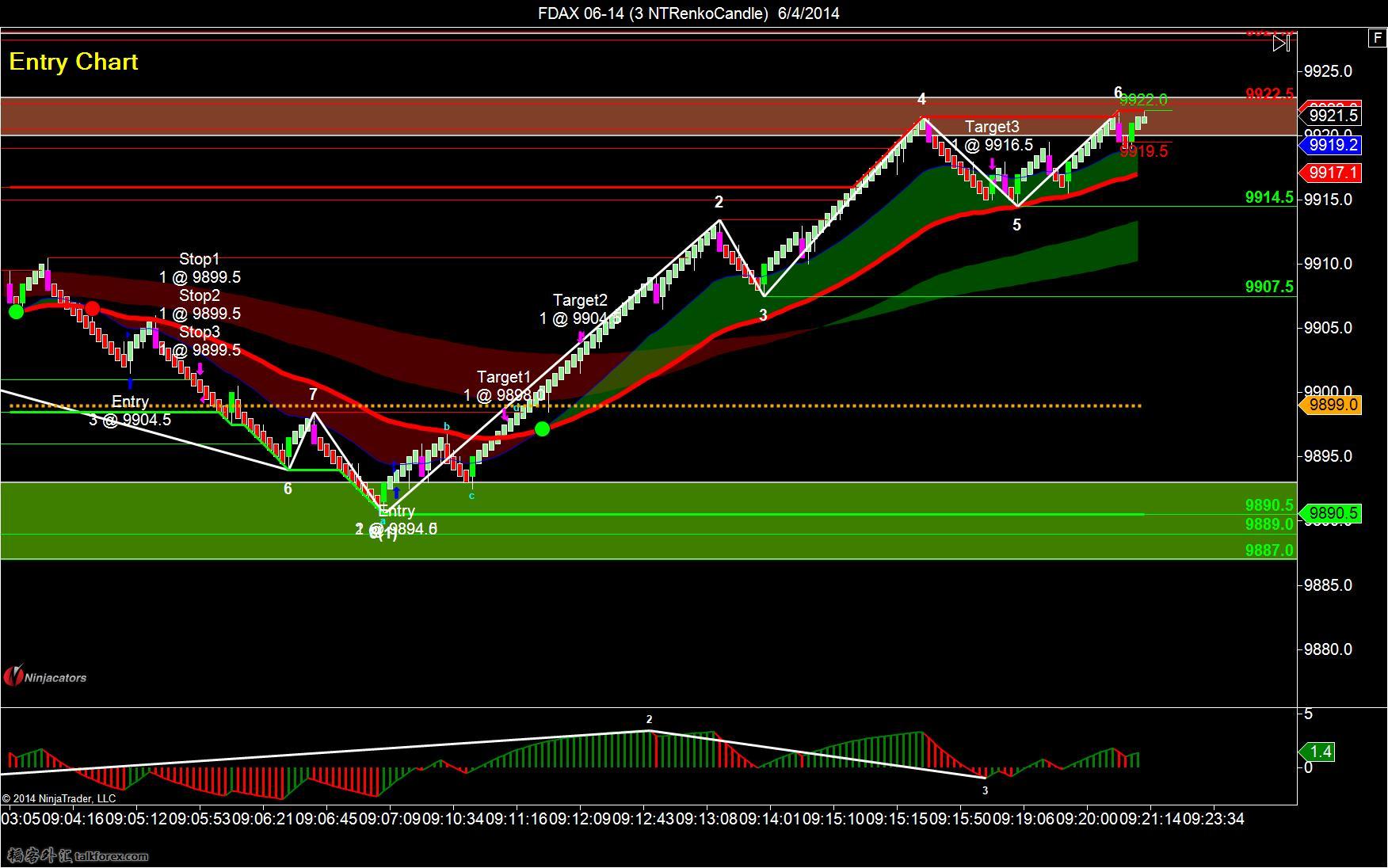Click the Target2 order label
Viewport: 1388px width, 868px height.
(x=579, y=309)
